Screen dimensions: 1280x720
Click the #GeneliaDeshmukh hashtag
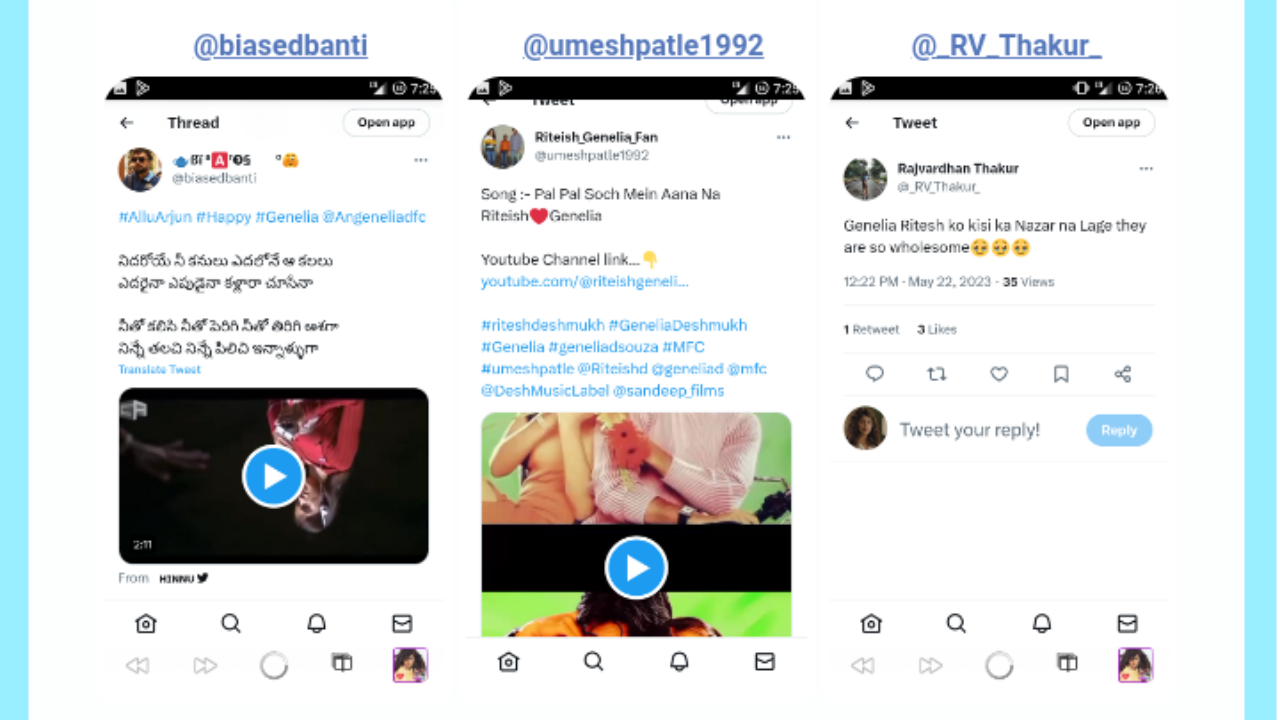coord(677,325)
